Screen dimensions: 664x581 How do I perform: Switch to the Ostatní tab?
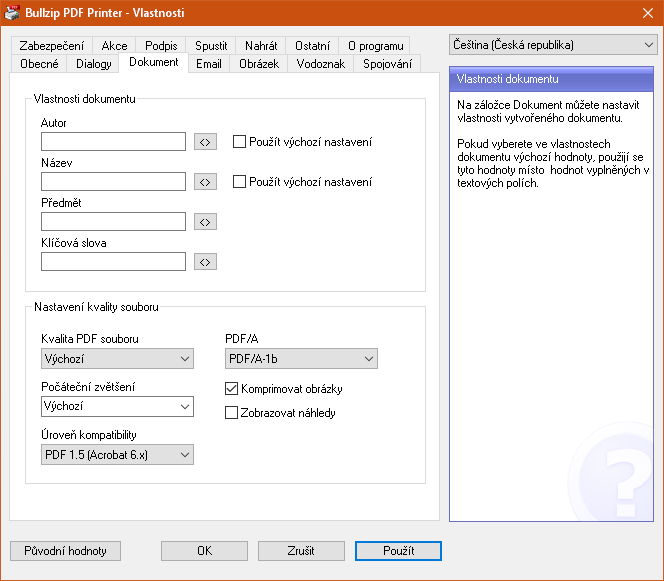point(312,46)
